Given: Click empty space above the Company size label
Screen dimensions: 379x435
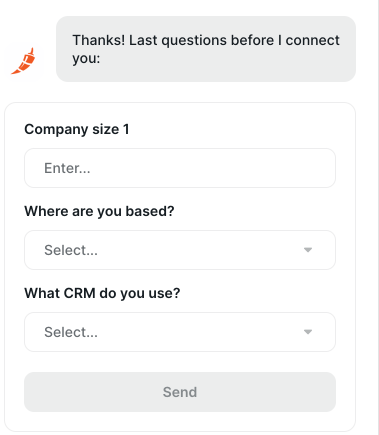Looking at the screenshot, I should point(180,112).
